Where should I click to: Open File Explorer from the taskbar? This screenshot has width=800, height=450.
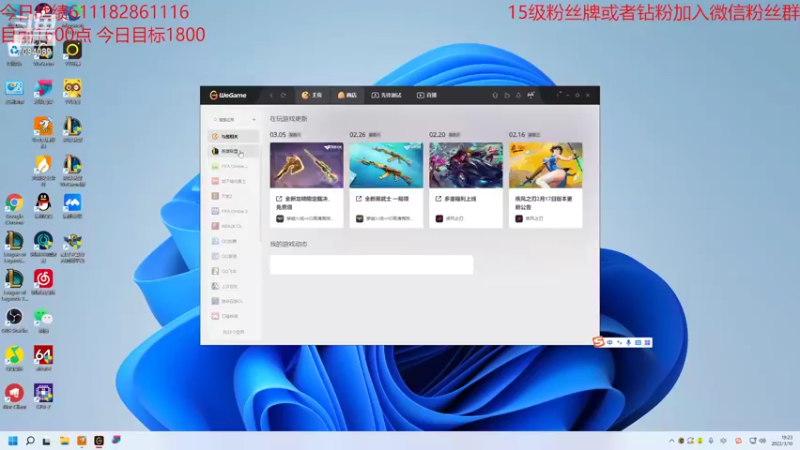point(64,441)
